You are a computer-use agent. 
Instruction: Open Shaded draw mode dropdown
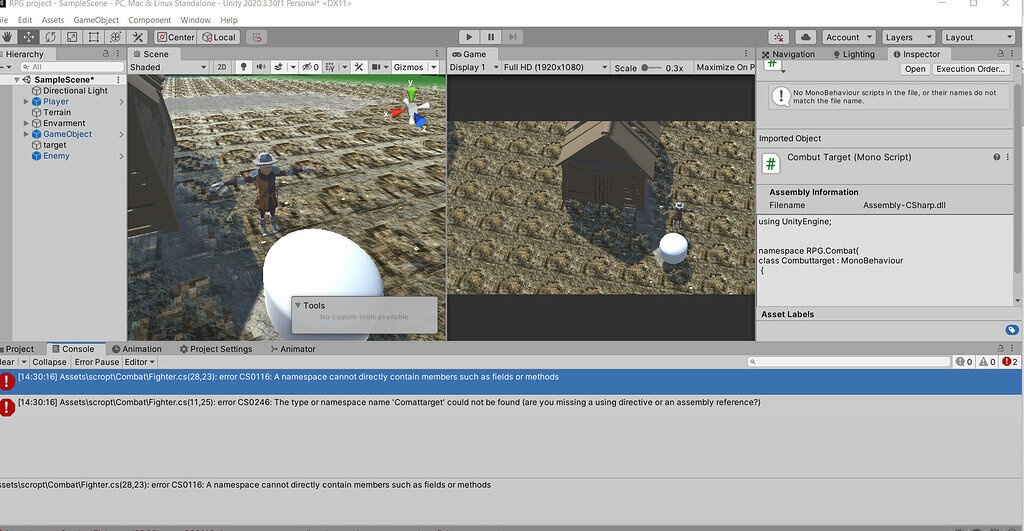coord(168,67)
